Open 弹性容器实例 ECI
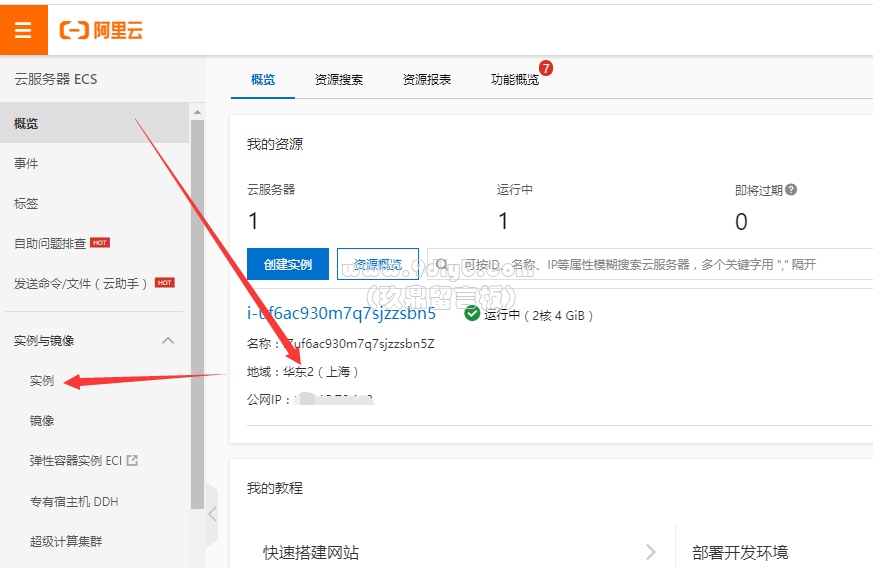Screen dimensions: 873x568 (x=76, y=461)
